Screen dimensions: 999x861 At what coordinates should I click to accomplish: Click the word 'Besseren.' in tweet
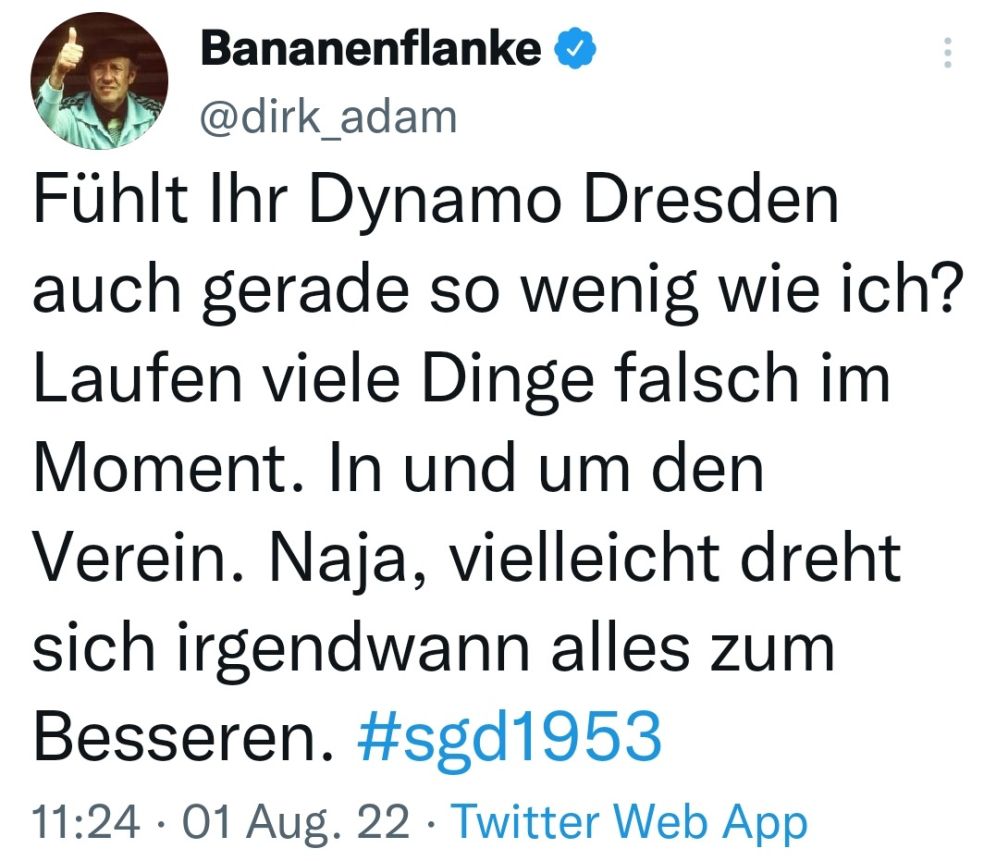pos(183,739)
